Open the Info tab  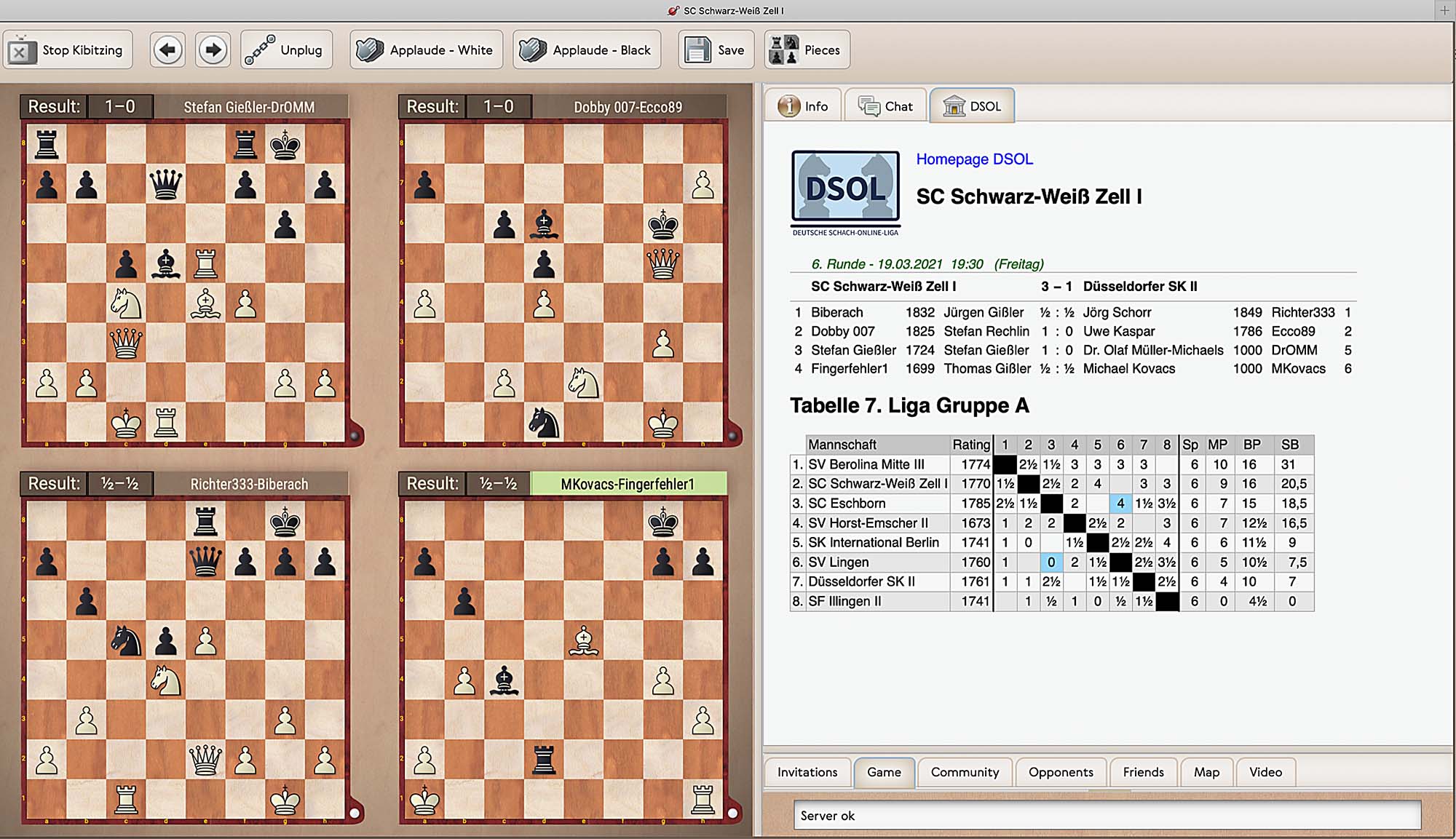(804, 106)
